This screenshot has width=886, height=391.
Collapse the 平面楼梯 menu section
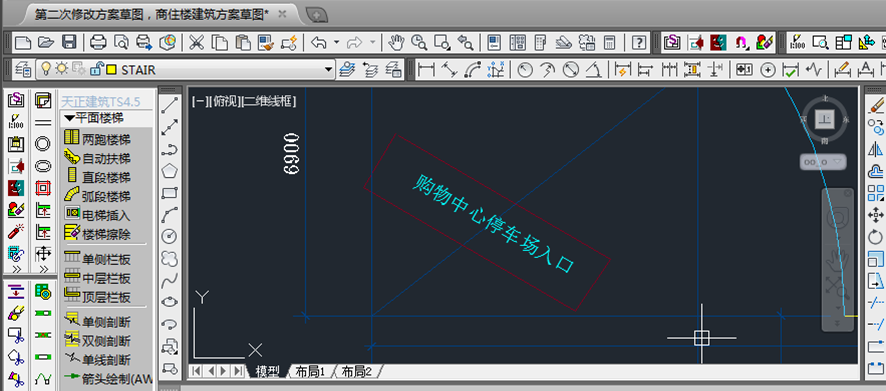(x=70, y=118)
